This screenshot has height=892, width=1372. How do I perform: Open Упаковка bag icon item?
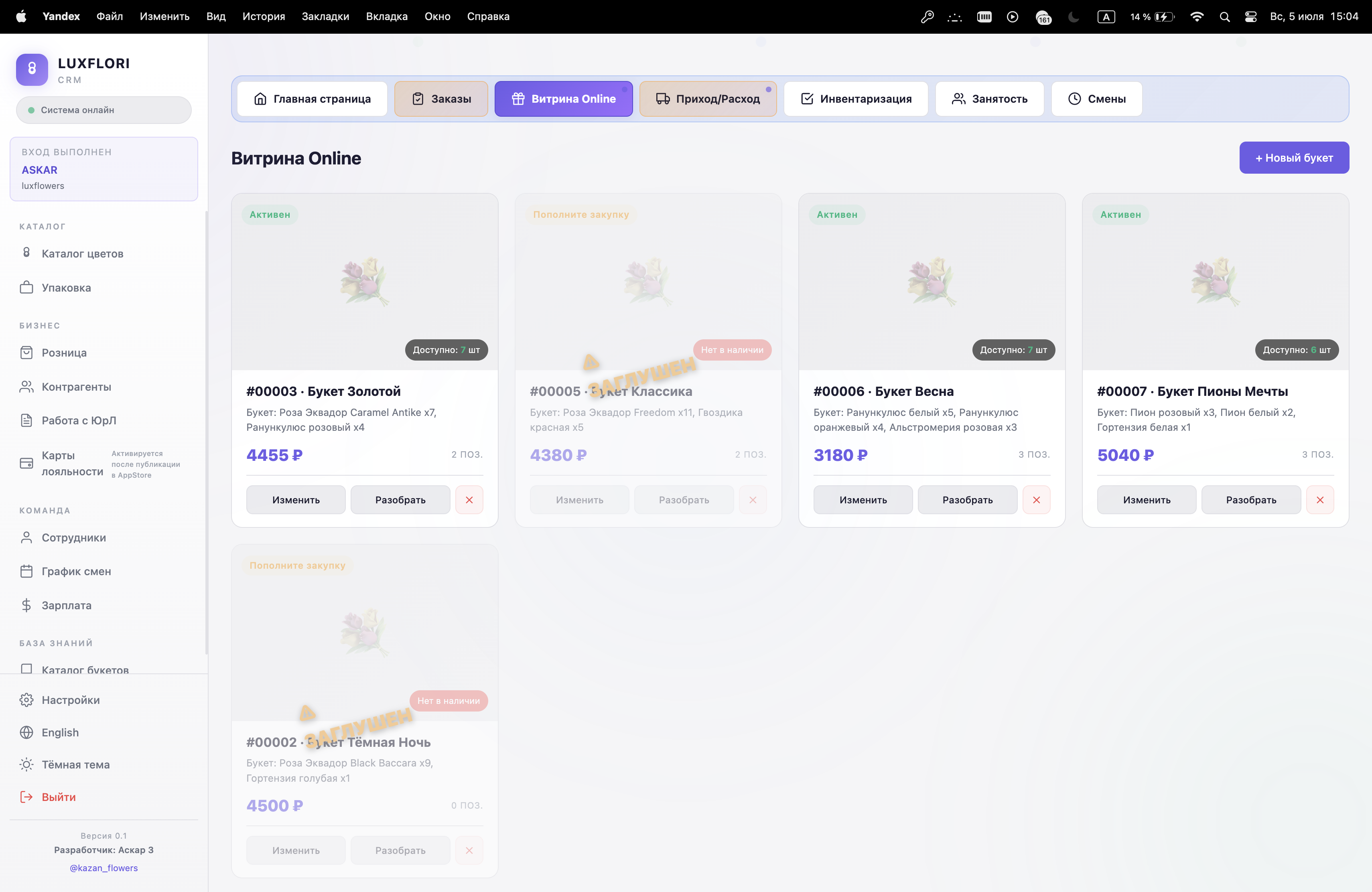(x=104, y=288)
